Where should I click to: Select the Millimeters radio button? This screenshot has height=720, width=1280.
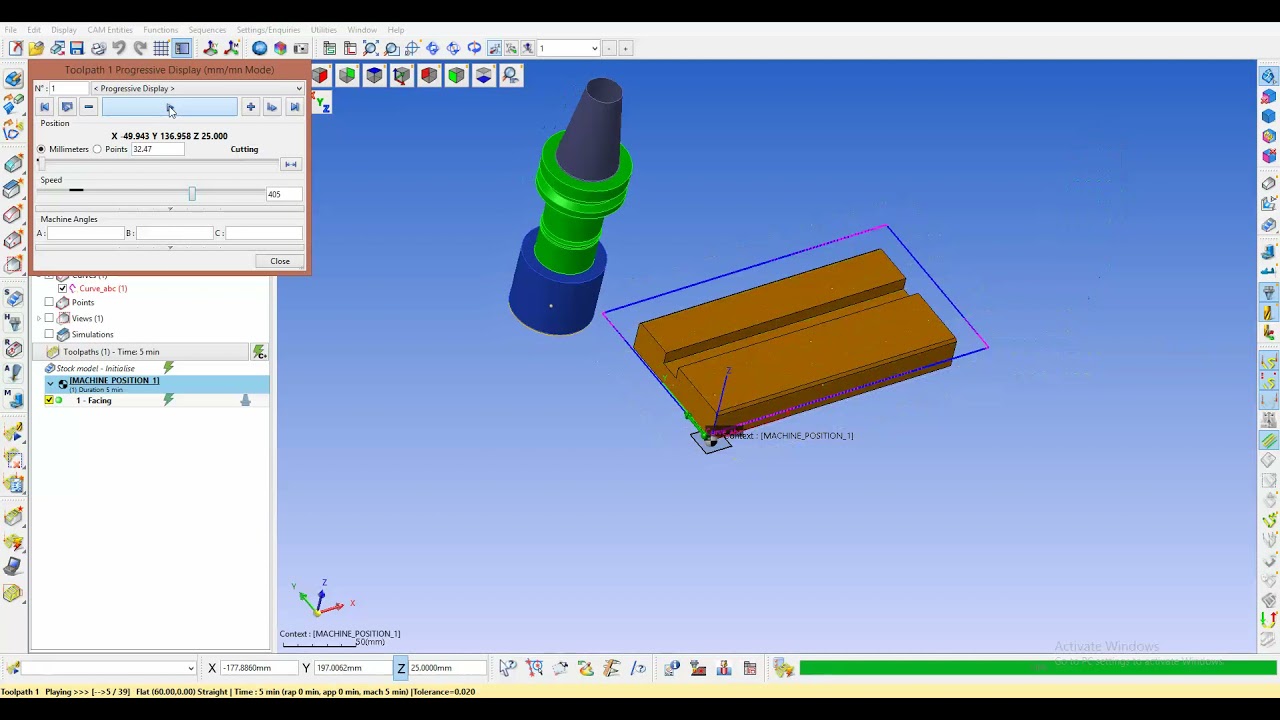pos(41,149)
